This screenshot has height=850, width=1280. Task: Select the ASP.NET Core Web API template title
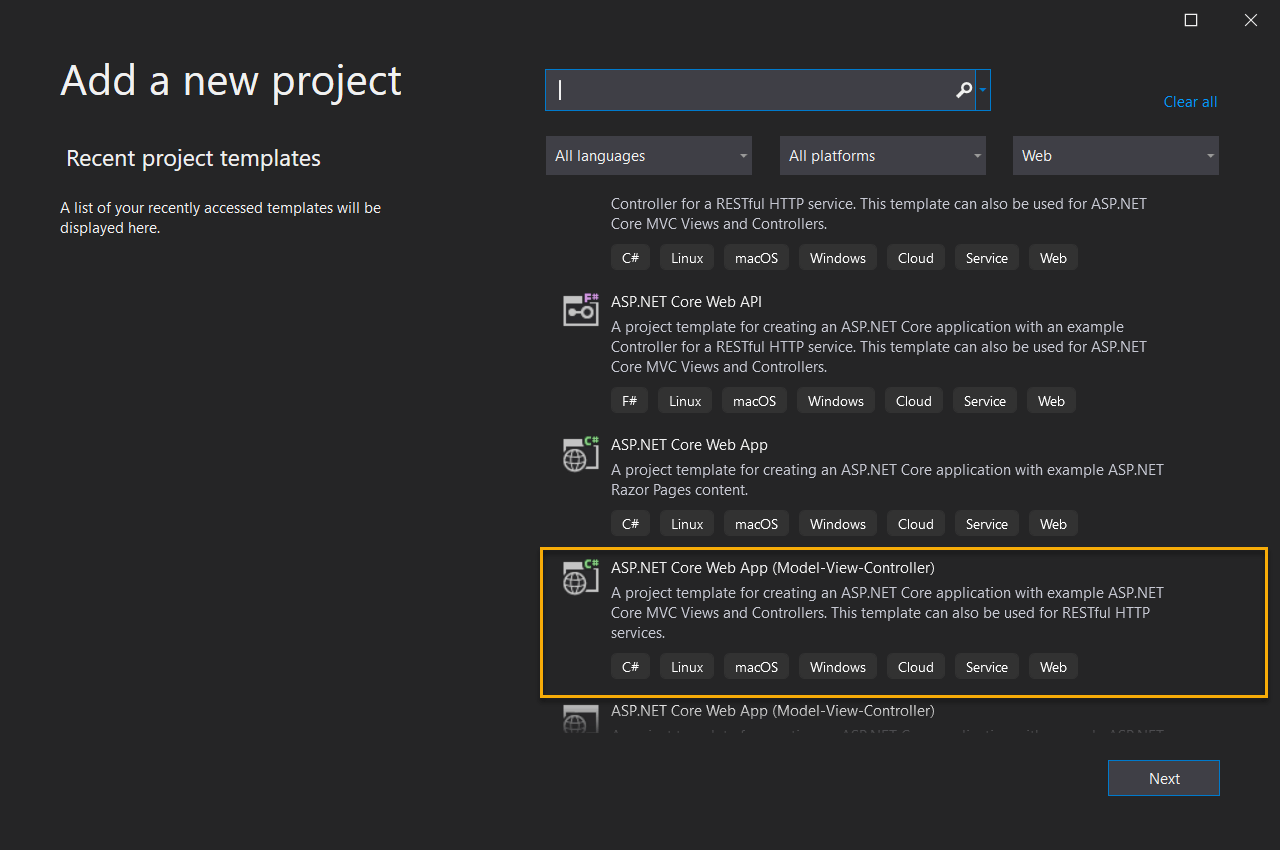(687, 302)
